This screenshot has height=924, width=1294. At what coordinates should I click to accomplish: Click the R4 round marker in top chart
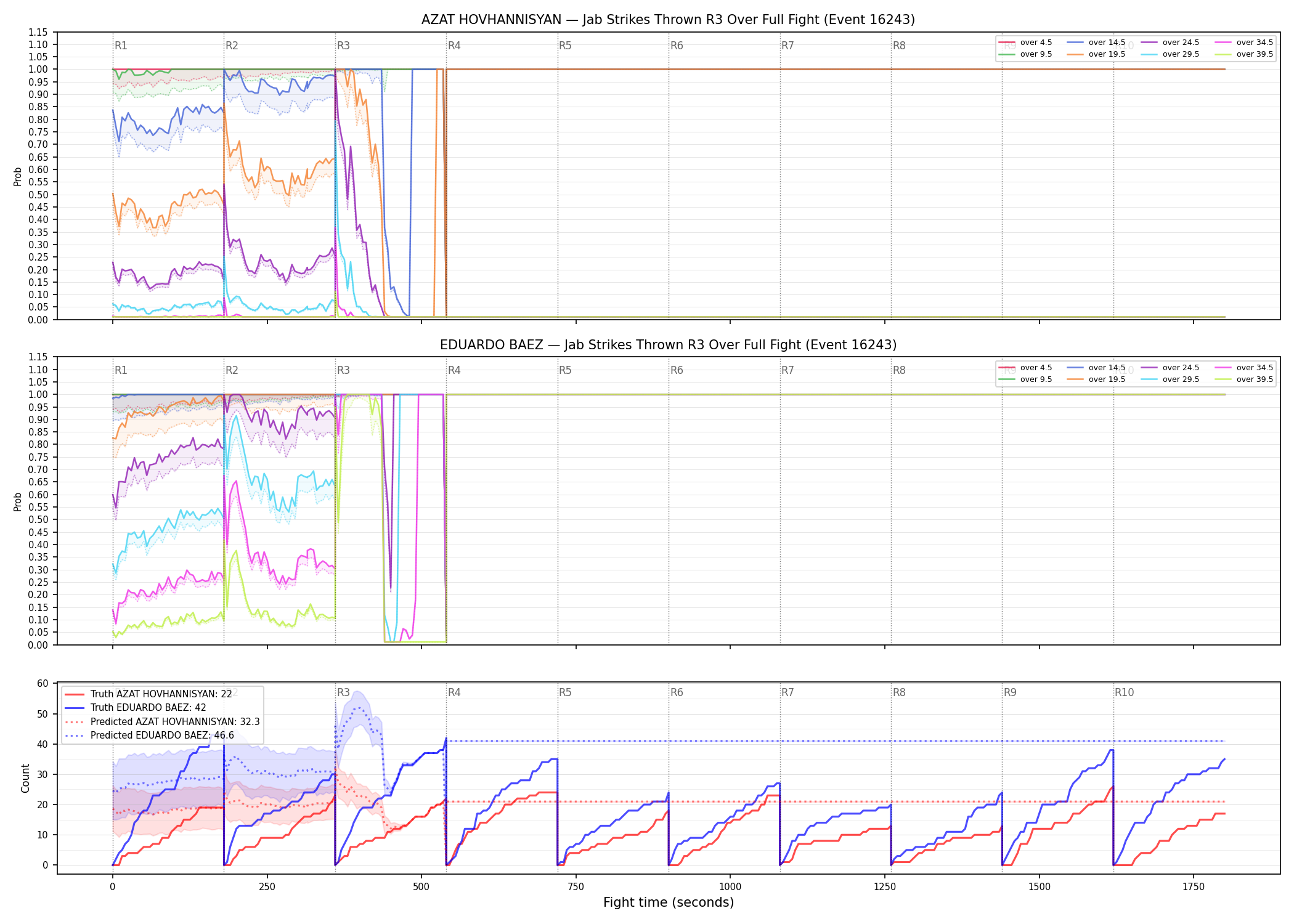point(454,46)
